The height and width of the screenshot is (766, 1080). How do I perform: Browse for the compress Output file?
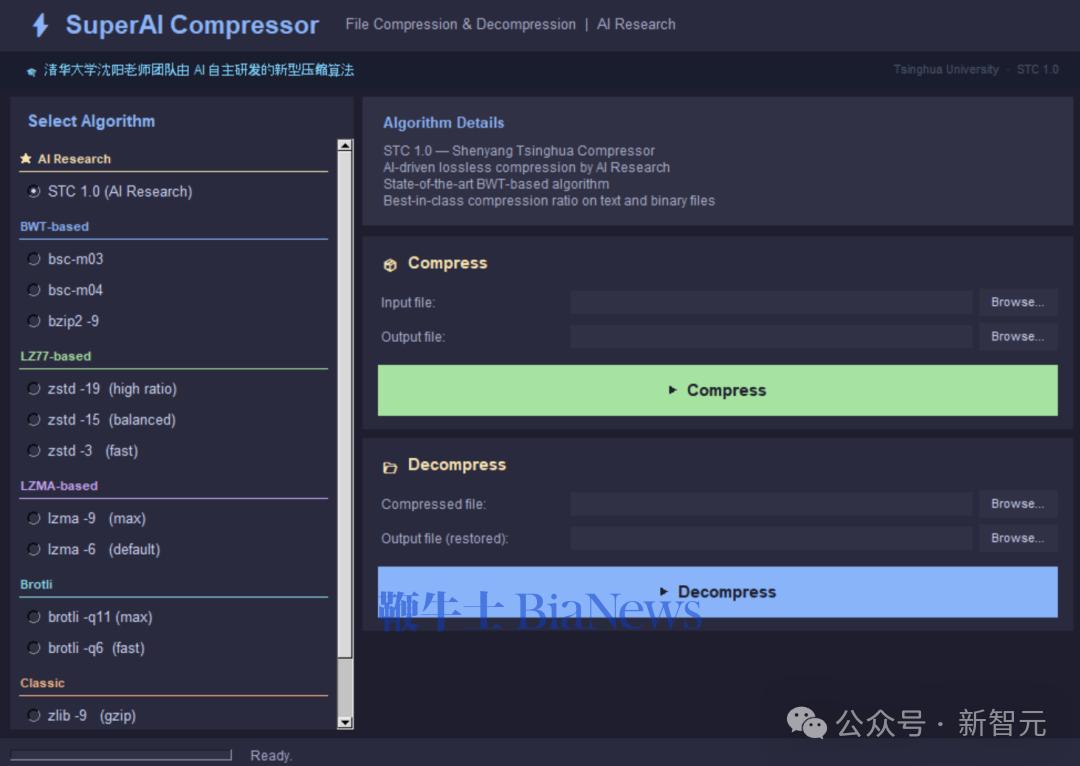[x=1018, y=337]
